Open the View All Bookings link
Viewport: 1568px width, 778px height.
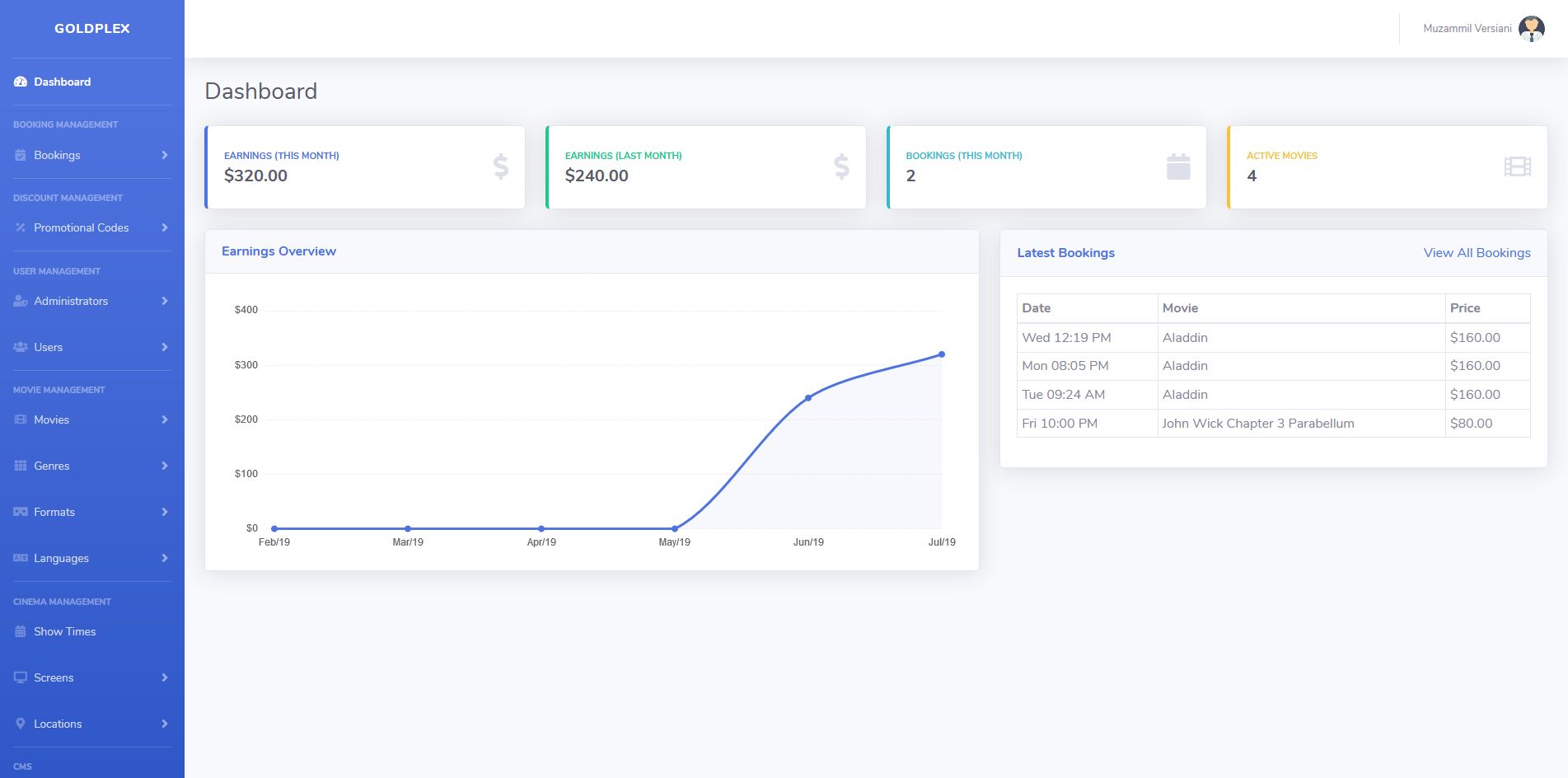1477,253
